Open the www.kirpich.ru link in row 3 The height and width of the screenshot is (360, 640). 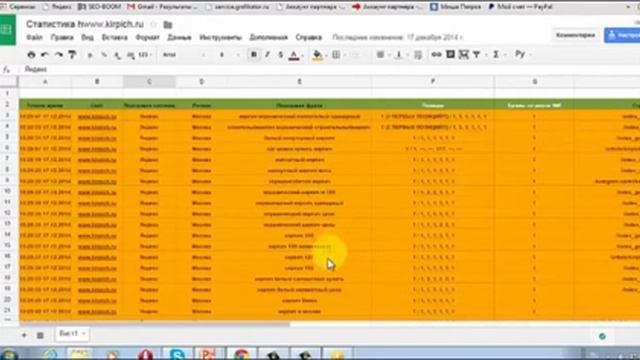click(x=97, y=117)
